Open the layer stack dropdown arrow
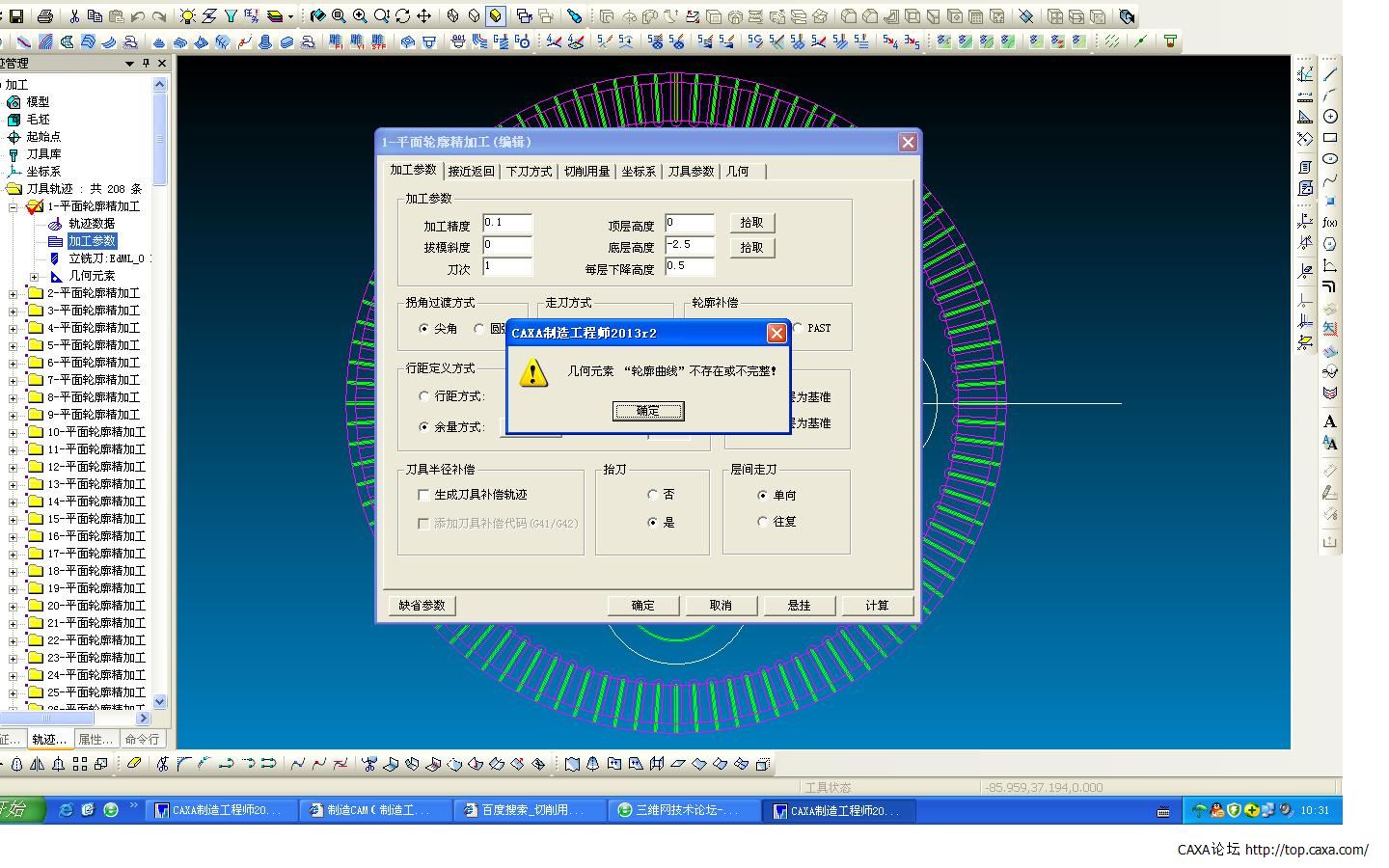Viewport: 1389px width, 868px height. 290,16
